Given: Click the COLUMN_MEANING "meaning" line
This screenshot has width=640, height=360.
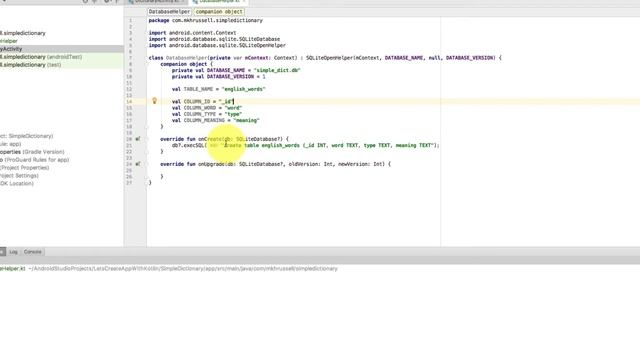Looking at the screenshot, I should point(216,120).
